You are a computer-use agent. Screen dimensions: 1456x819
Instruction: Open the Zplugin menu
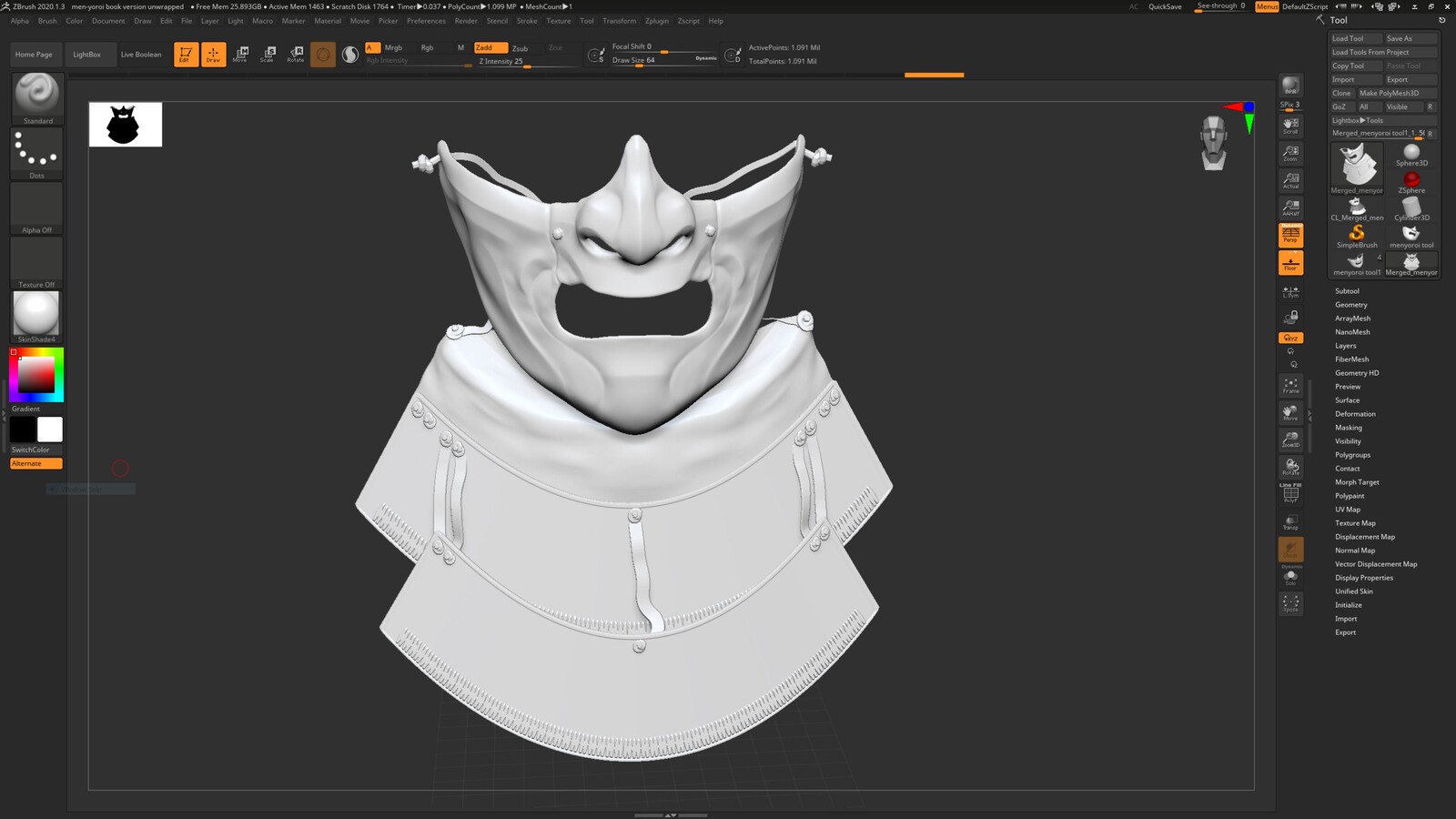656,21
